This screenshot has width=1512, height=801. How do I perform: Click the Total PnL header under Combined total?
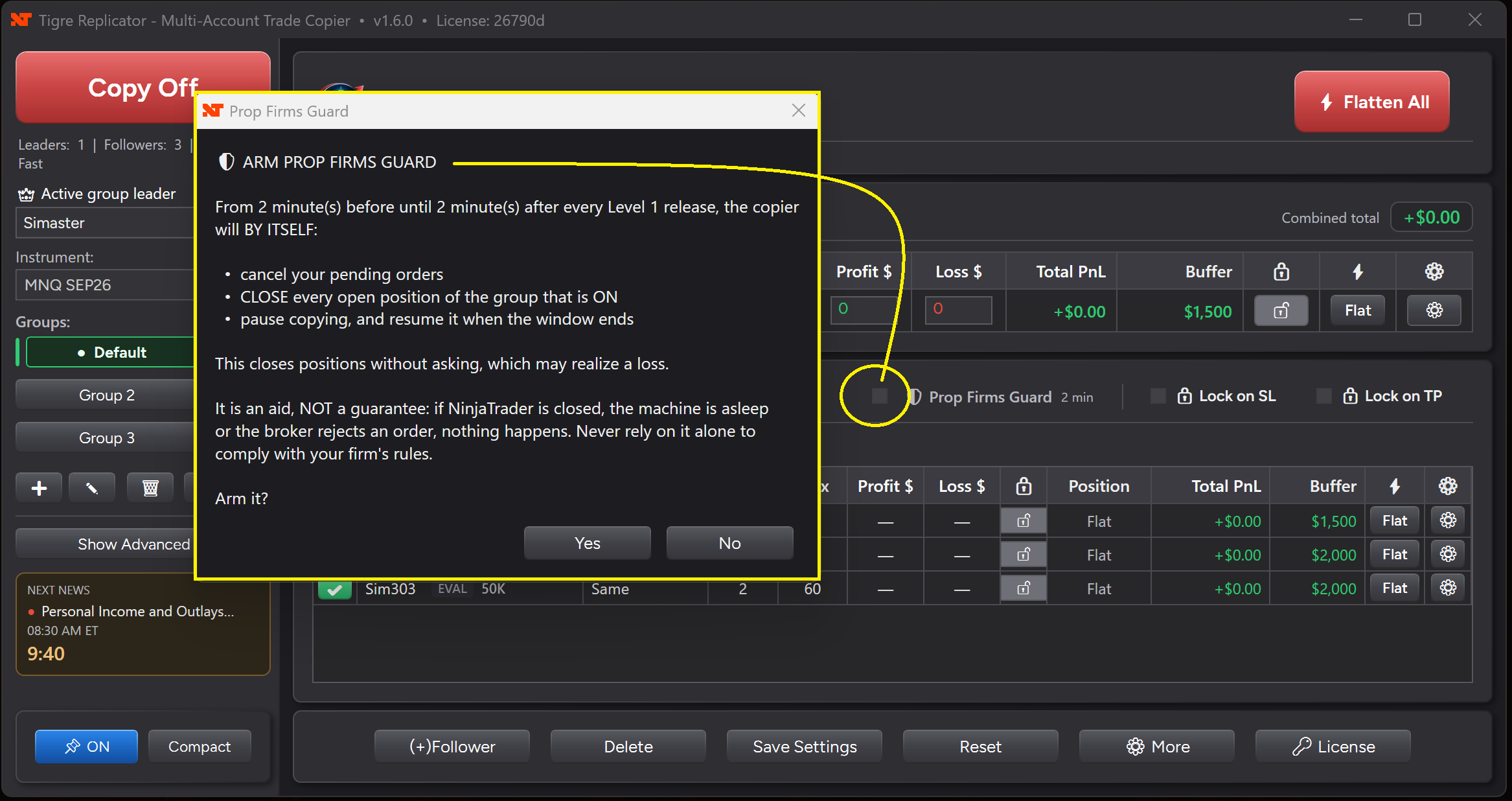click(x=1070, y=272)
